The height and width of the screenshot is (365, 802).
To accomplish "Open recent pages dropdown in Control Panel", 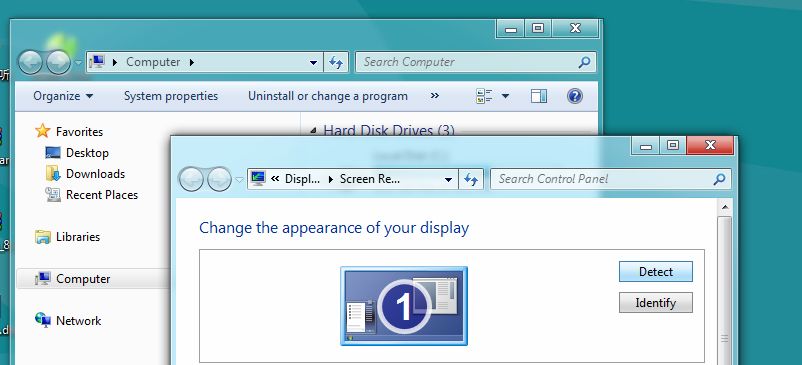I will (x=239, y=180).
